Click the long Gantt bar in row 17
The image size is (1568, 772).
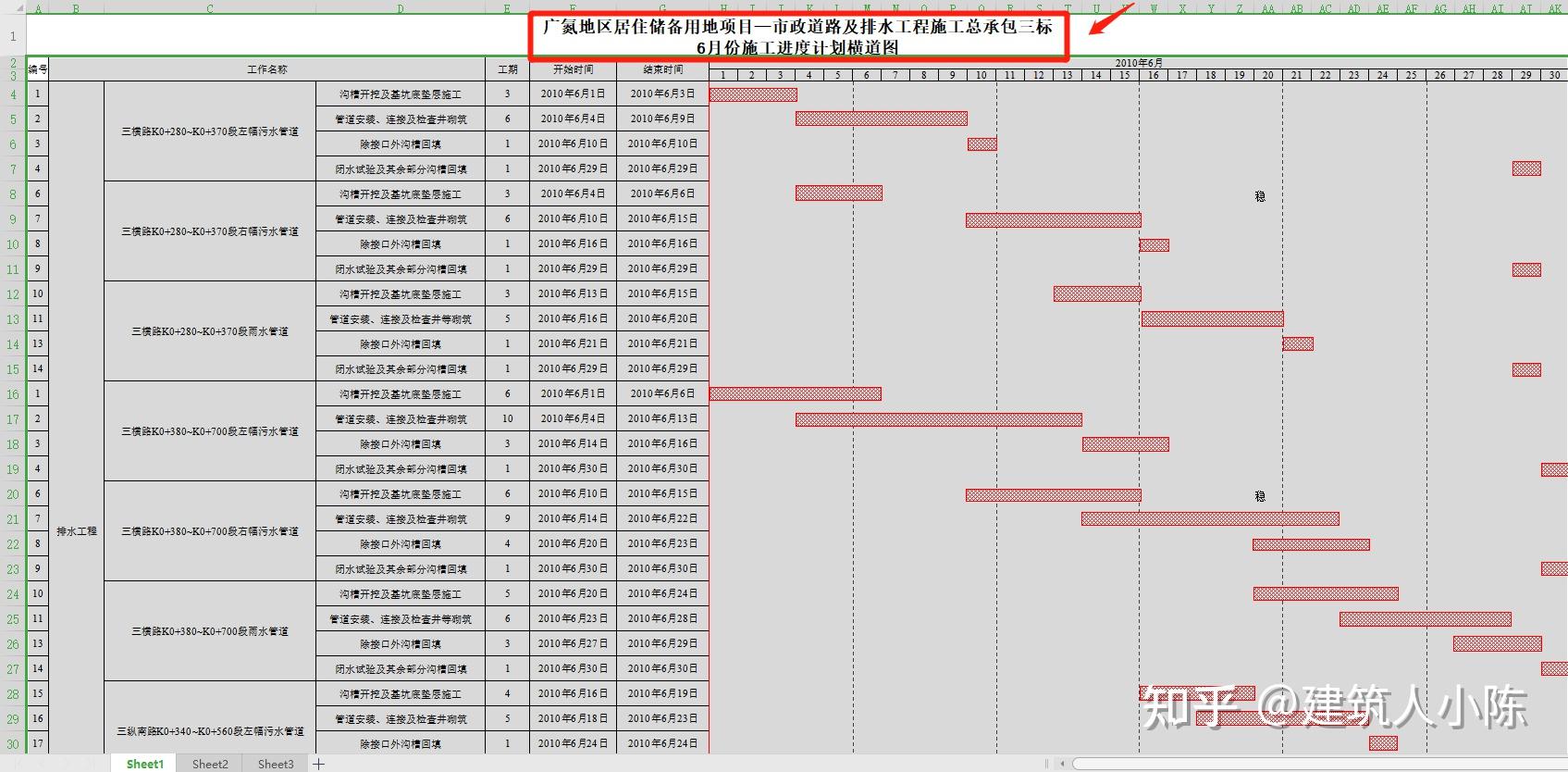tap(939, 419)
